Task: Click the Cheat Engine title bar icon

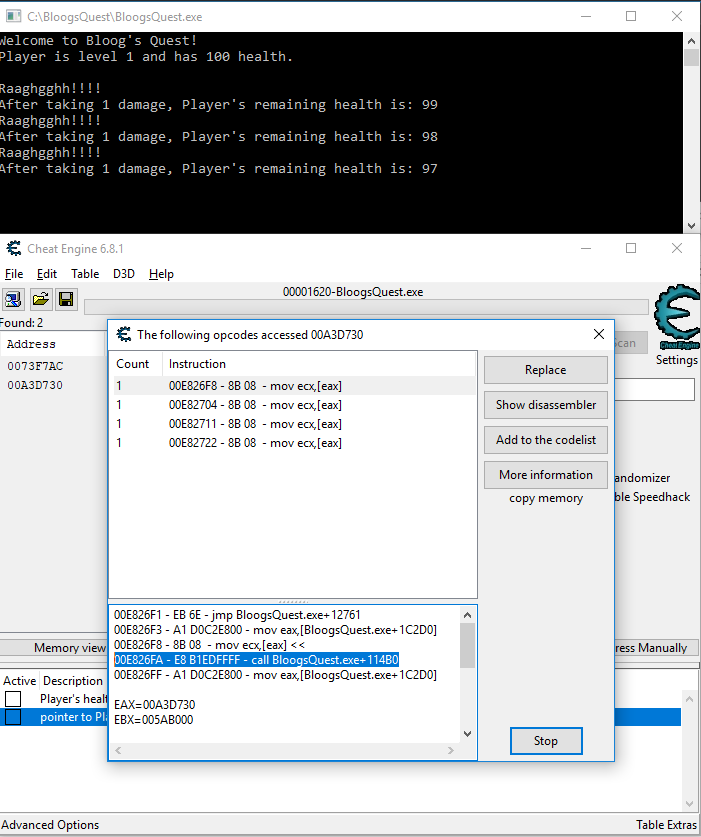Action: coord(13,248)
